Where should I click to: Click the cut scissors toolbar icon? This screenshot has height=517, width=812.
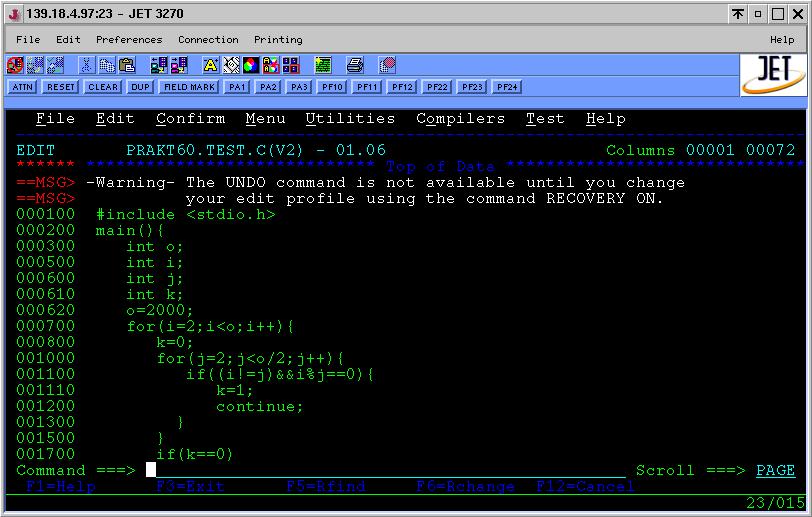coord(87,65)
